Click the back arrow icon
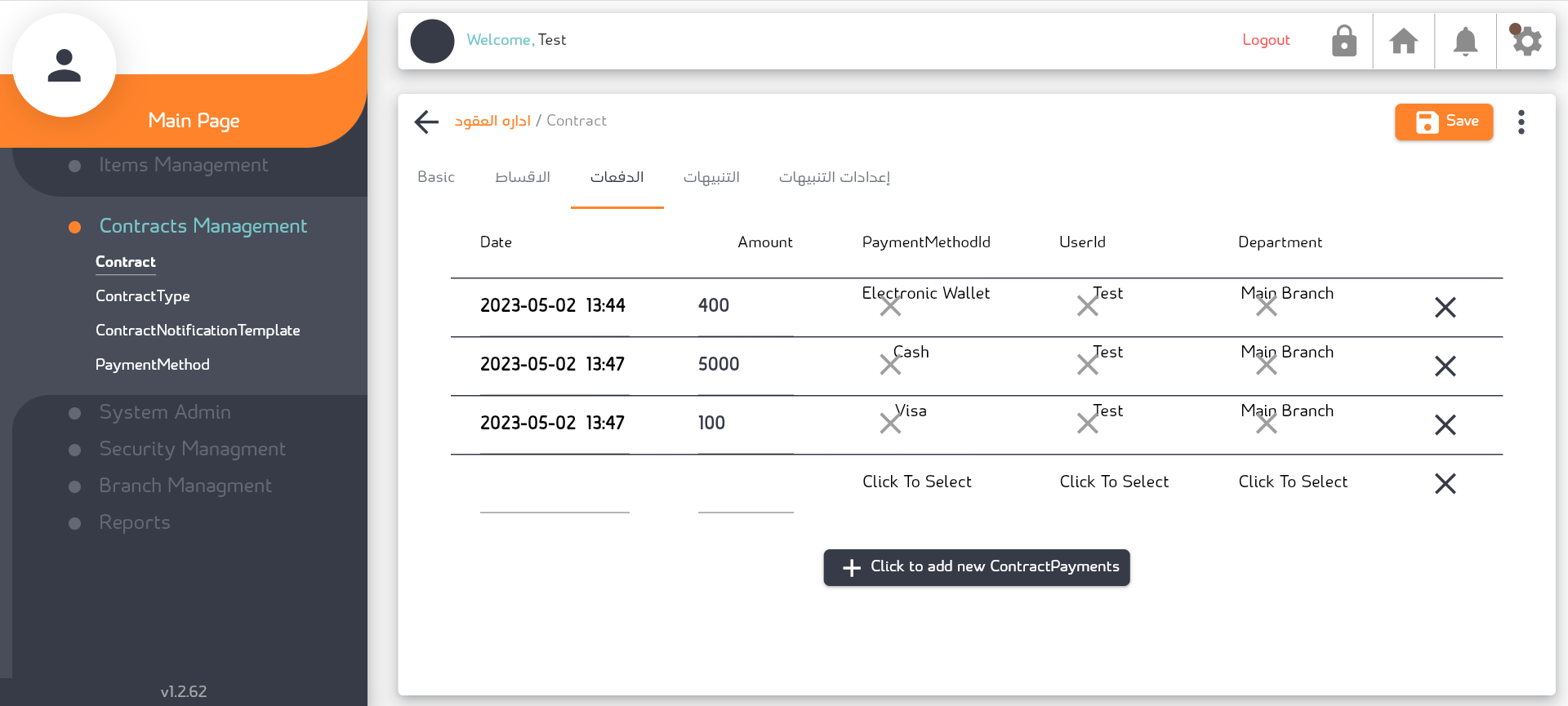This screenshot has width=1568, height=706. pyautogui.click(x=426, y=122)
